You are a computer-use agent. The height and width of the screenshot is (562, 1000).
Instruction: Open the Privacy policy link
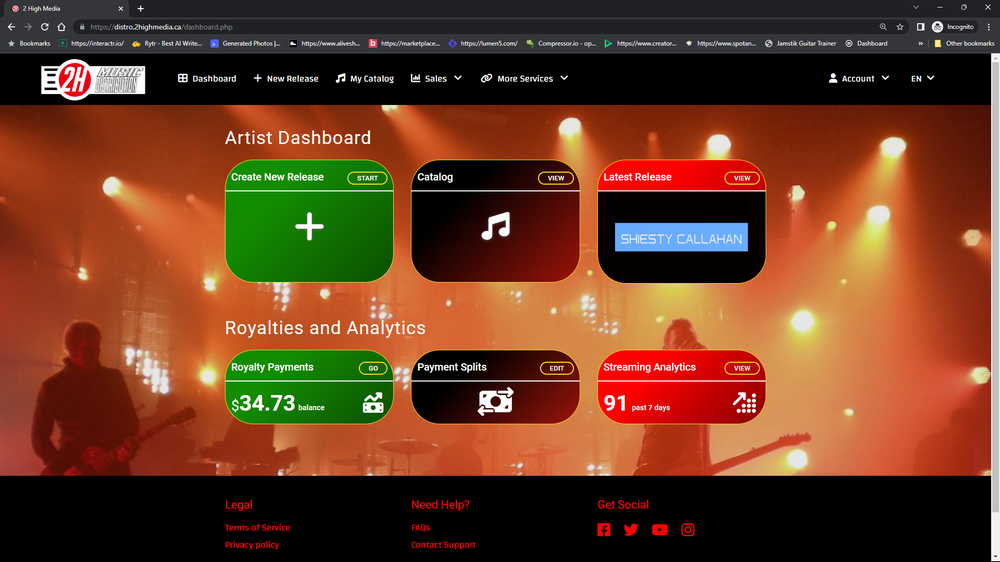coord(252,545)
